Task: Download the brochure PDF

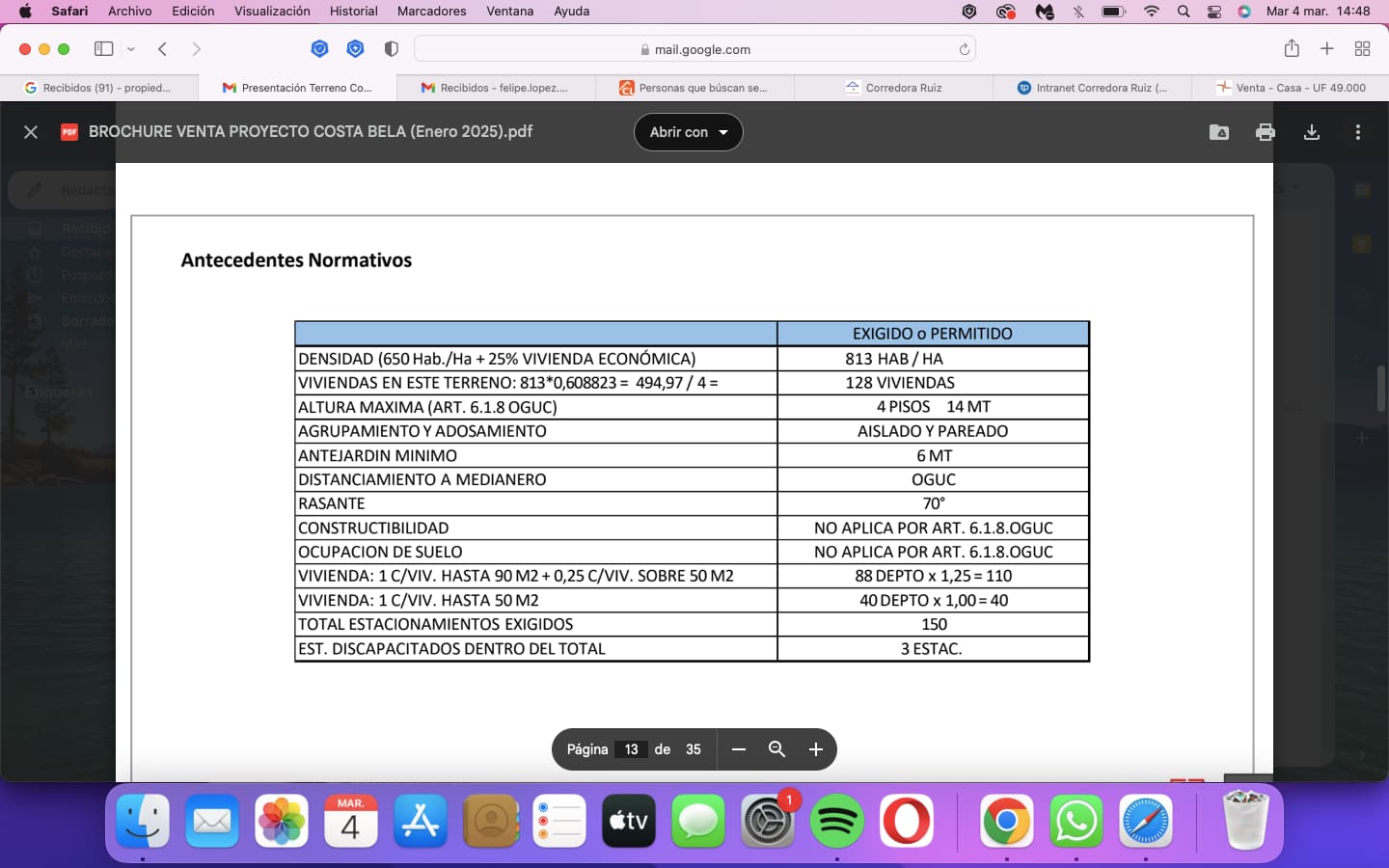Action: [x=1312, y=132]
